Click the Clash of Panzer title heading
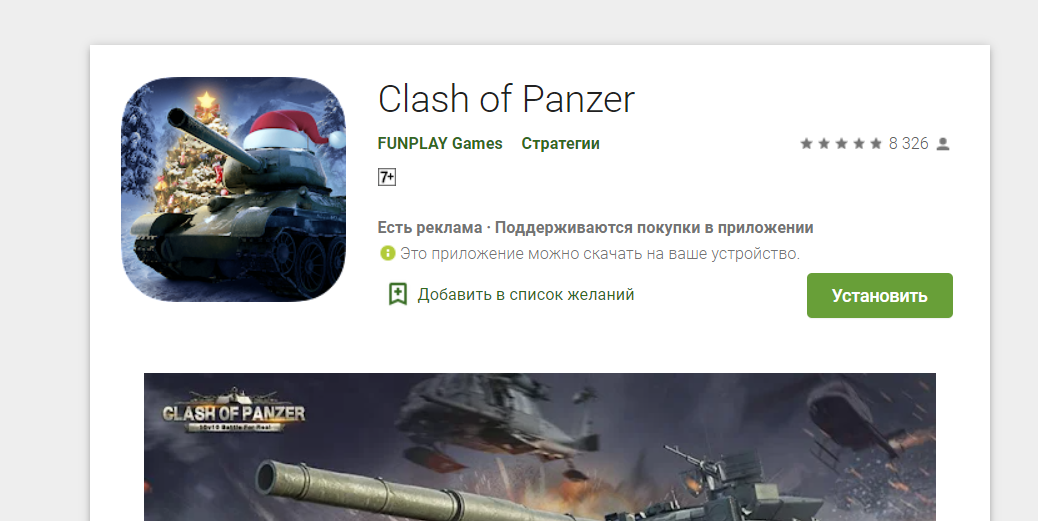 506,99
